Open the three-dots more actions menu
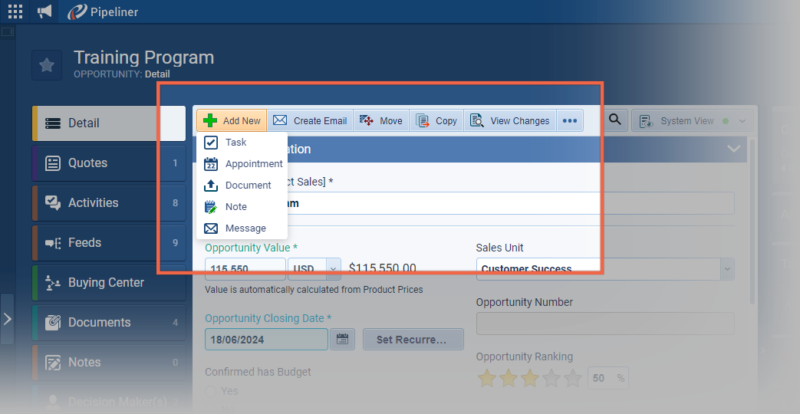This screenshot has width=800, height=414. coord(570,121)
